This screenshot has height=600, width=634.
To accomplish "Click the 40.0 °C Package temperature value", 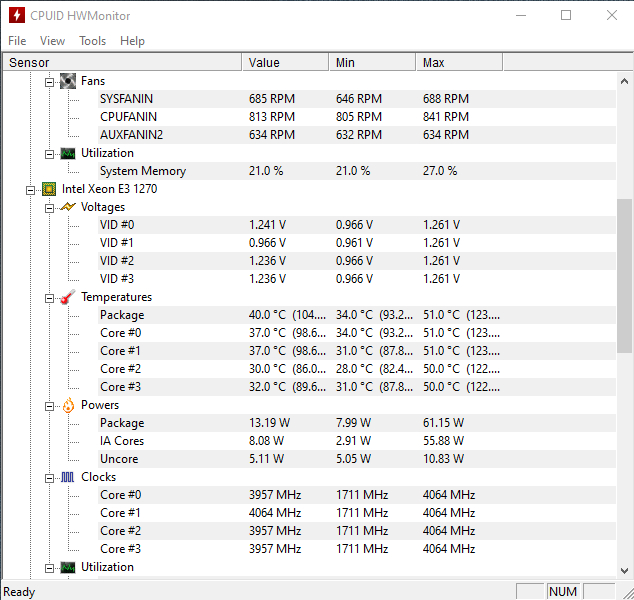I will click(x=287, y=315).
